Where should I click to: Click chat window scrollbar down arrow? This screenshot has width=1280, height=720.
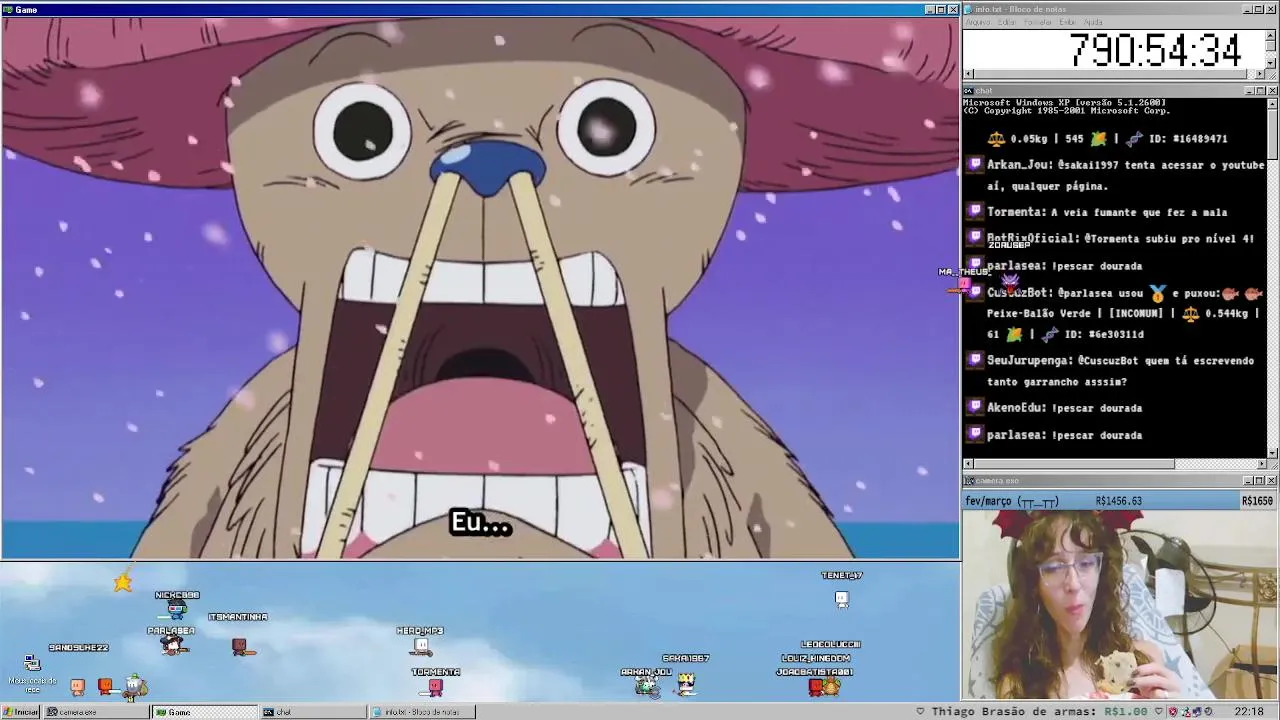(x=1272, y=452)
